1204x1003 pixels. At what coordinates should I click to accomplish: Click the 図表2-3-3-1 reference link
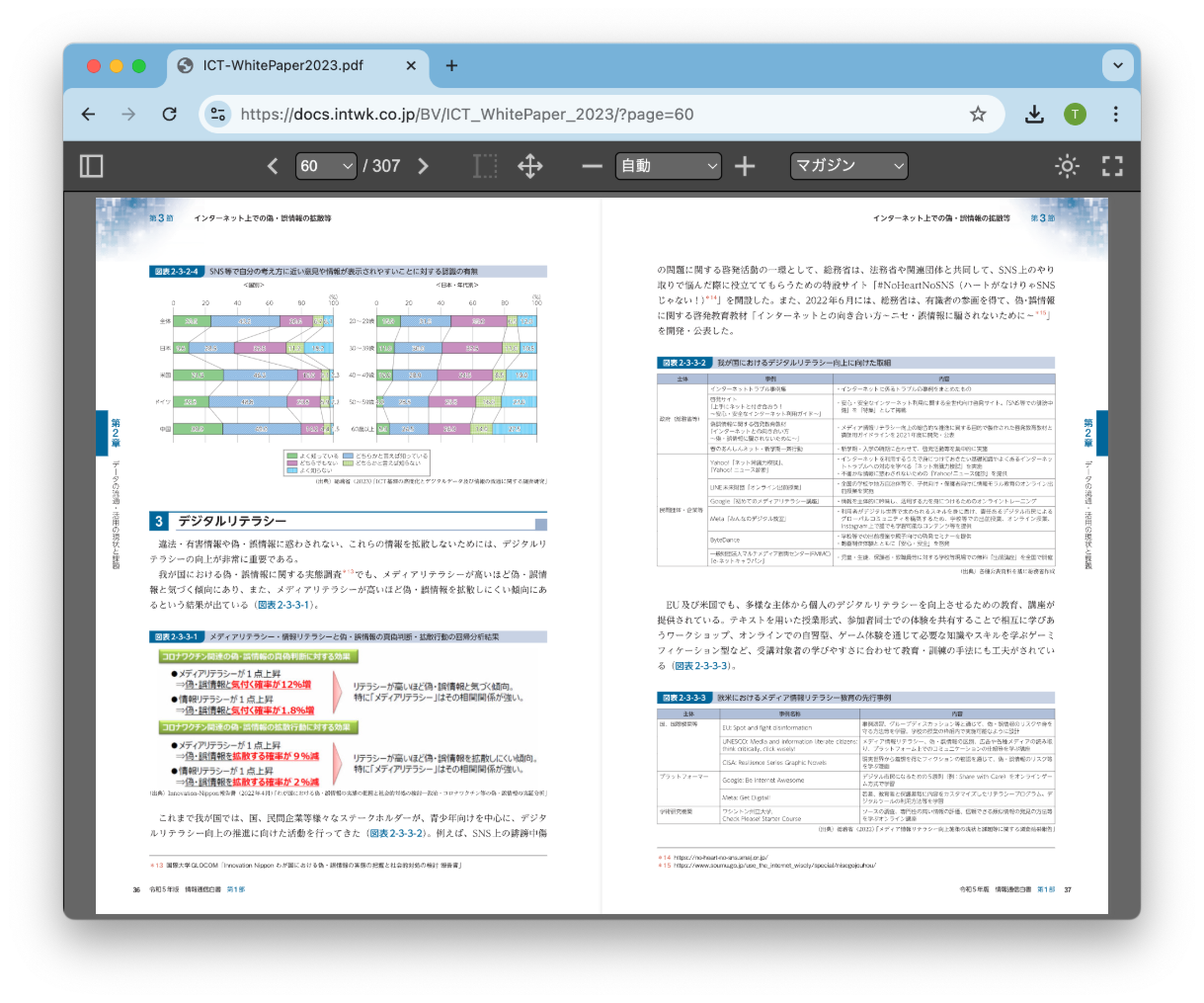pos(283,605)
